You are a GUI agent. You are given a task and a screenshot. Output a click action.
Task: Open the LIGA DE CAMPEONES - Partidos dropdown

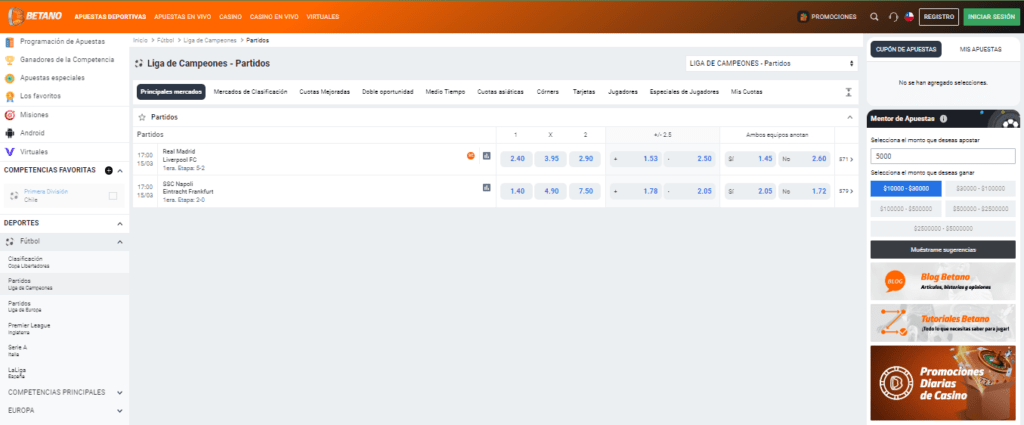pyautogui.click(x=772, y=64)
